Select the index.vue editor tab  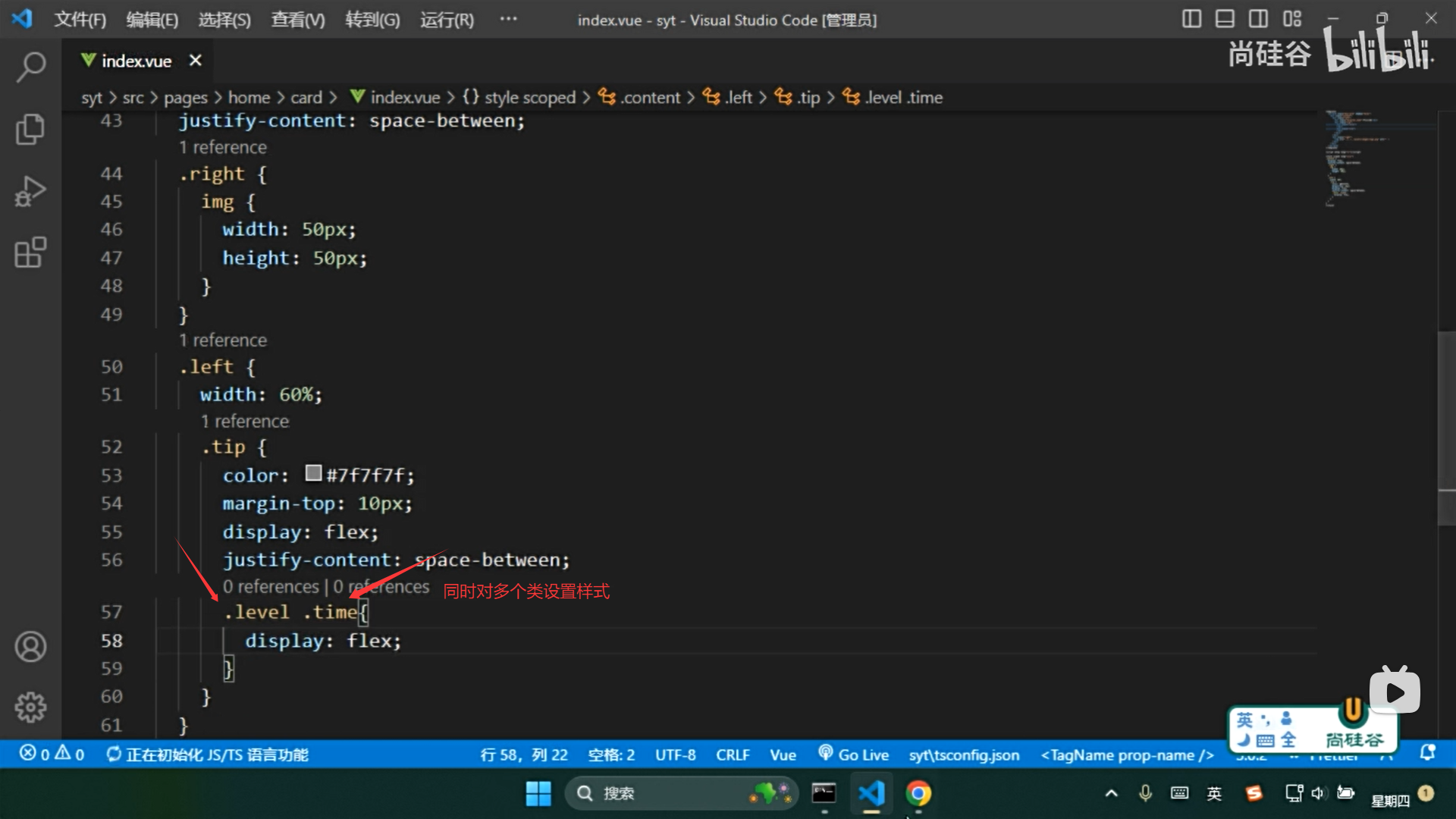coord(136,61)
